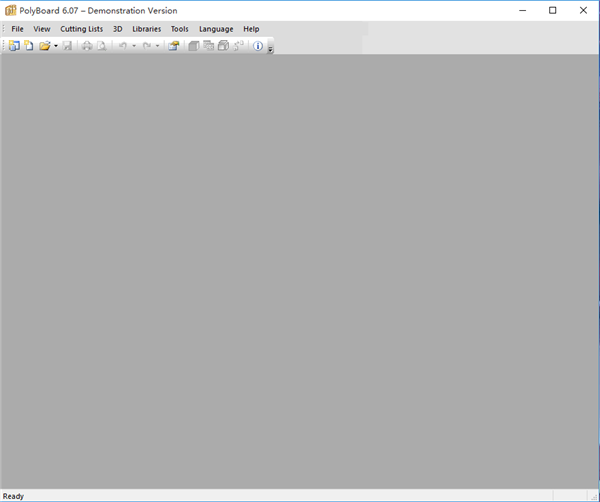
Task: Click the Print Preview magnifier icon
Action: click(x=101, y=46)
